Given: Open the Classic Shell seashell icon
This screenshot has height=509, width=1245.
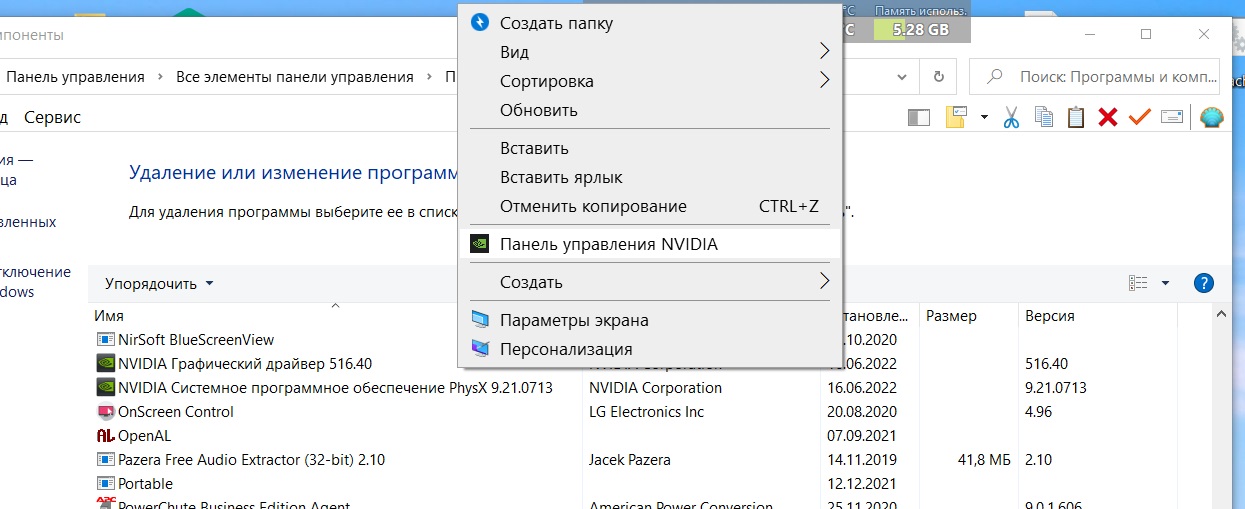Looking at the screenshot, I should [x=1211, y=117].
